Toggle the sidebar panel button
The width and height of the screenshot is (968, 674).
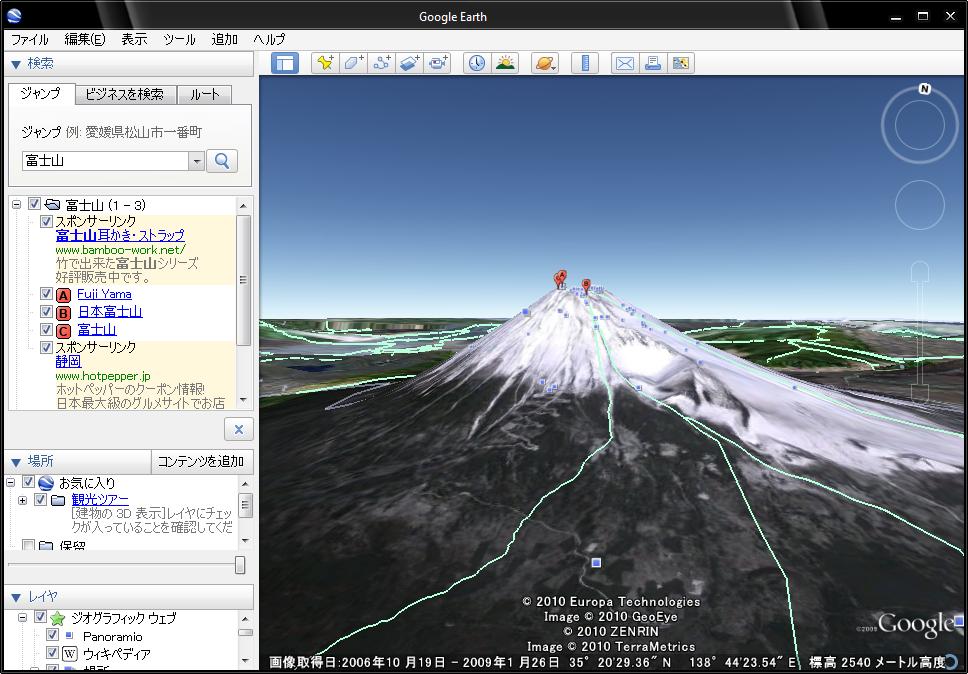coord(285,63)
